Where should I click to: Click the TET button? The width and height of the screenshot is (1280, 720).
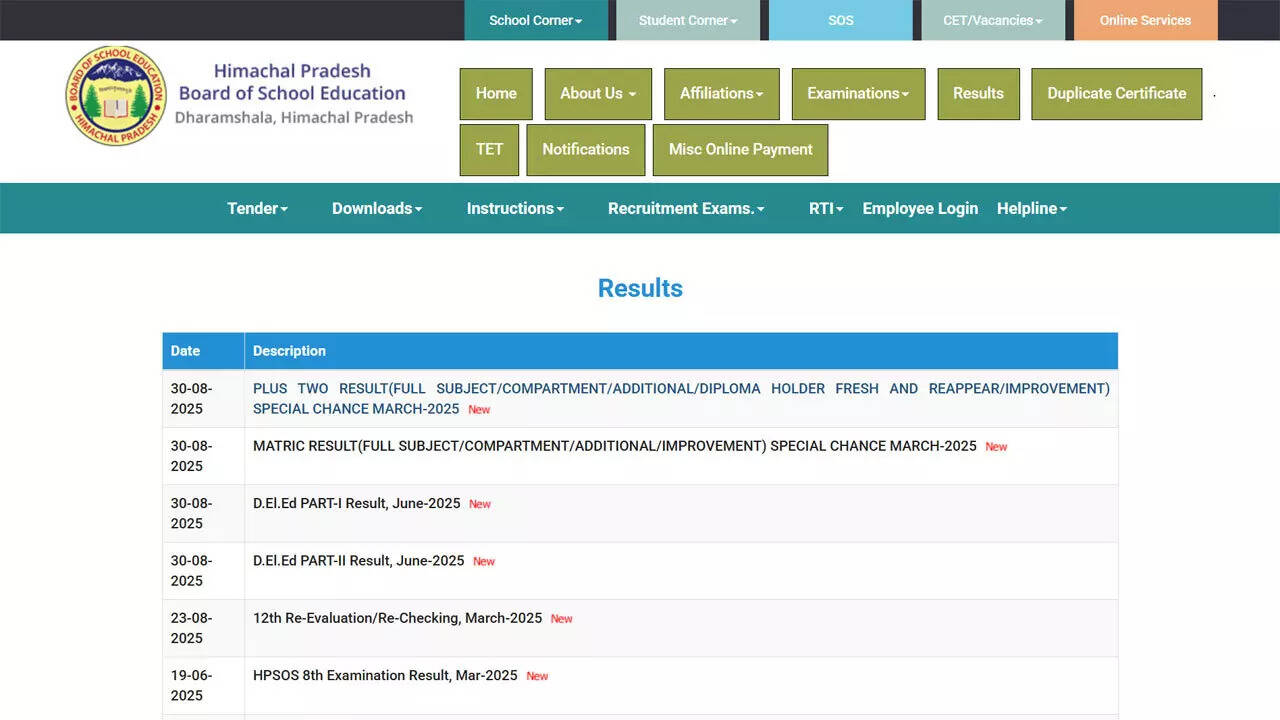tap(489, 150)
